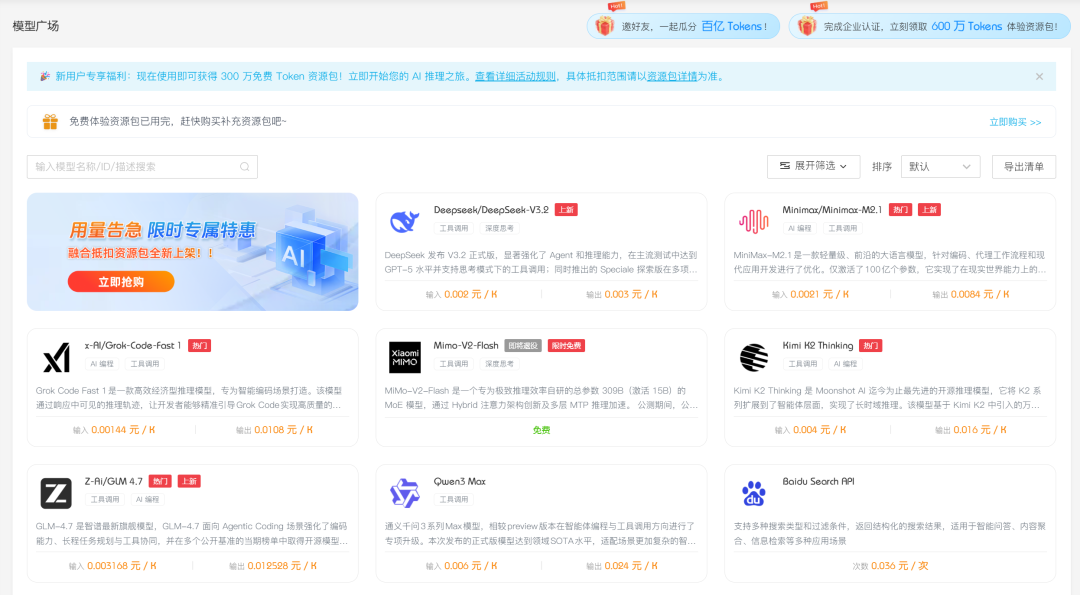This screenshot has width=1080, height=595.
Task: Click the gift icon in the free resource notice
Action: click(x=50, y=122)
